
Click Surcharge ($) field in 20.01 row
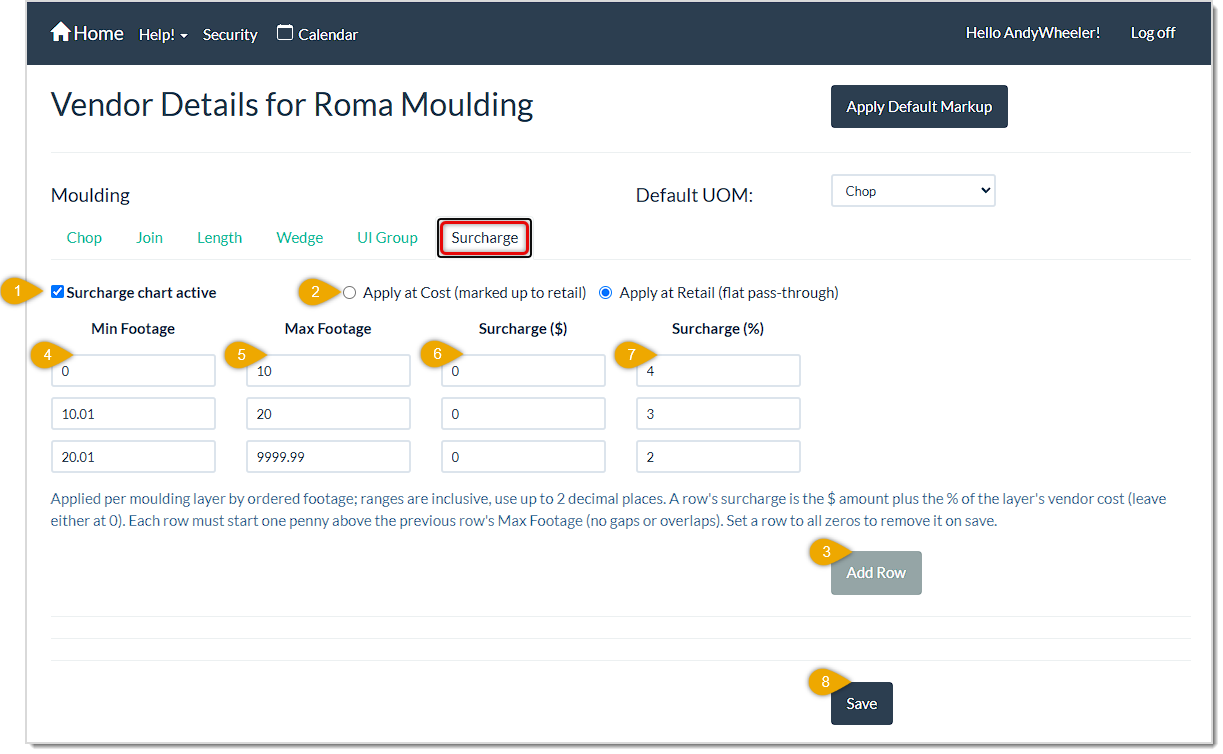[523, 457]
